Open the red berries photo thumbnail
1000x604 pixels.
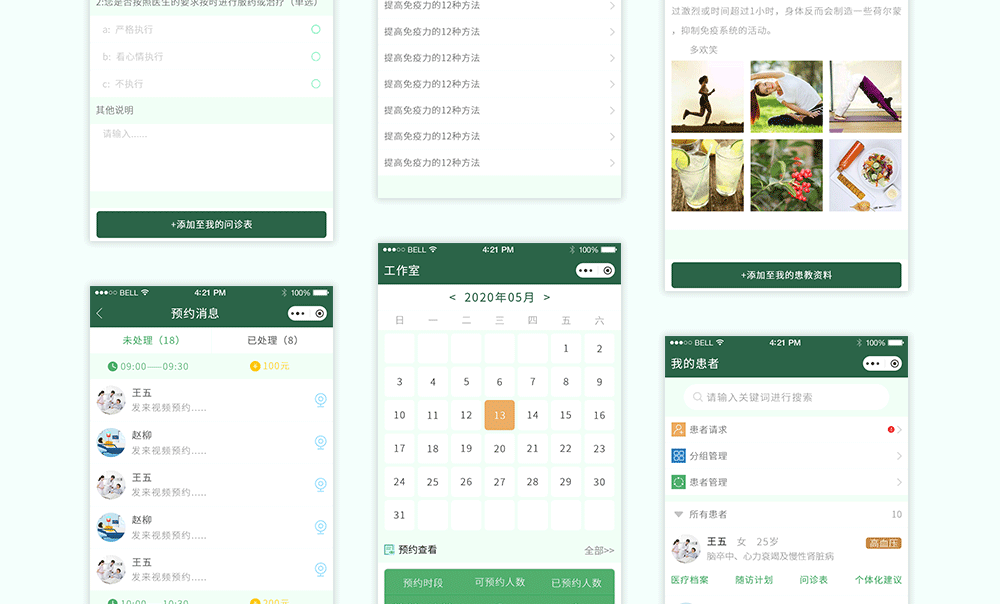786,175
